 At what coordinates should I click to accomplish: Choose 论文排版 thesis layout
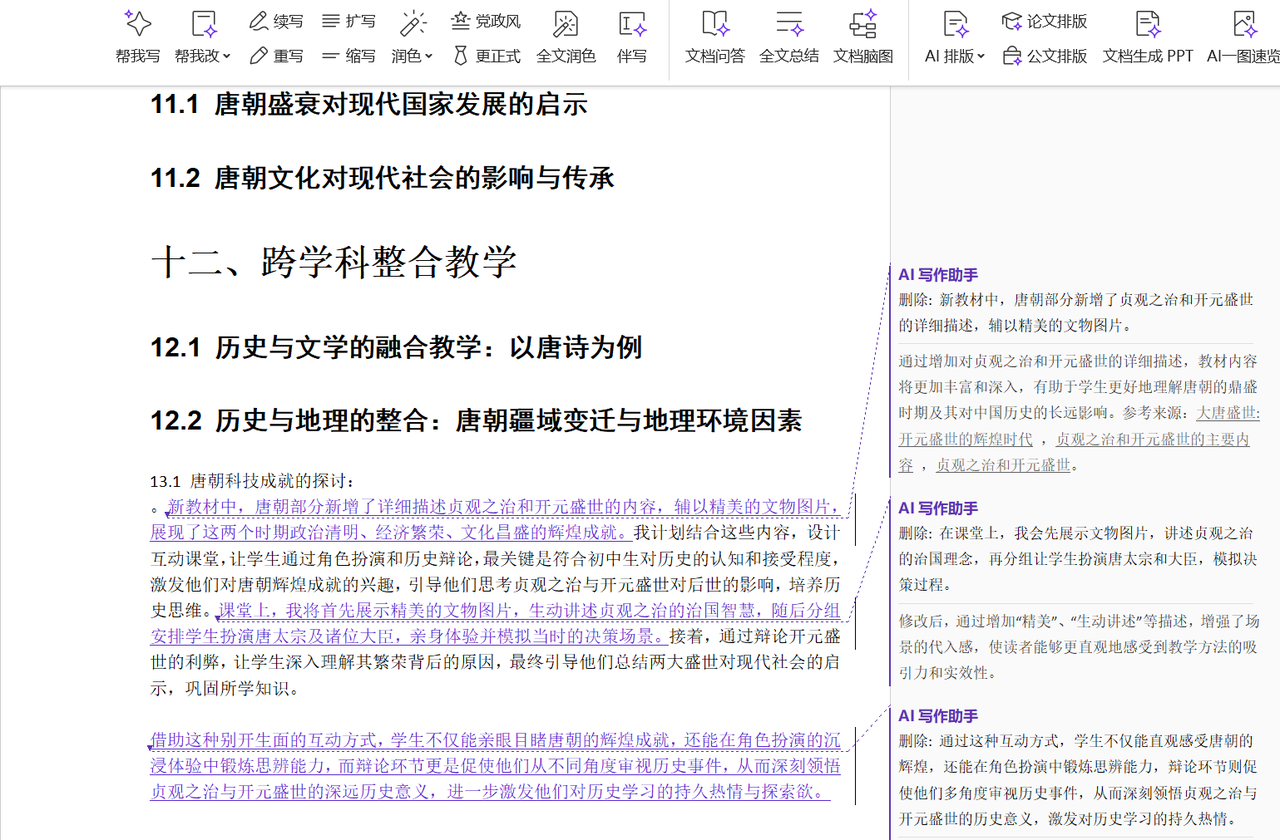click(1044, 21)
